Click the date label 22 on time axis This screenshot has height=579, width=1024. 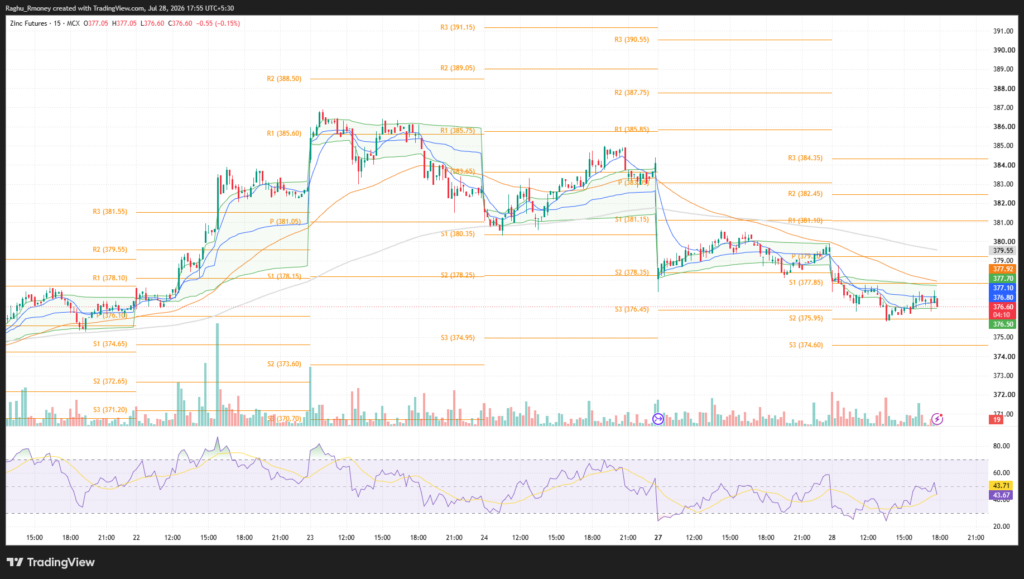pyautogui.click(x=136, y=538)
